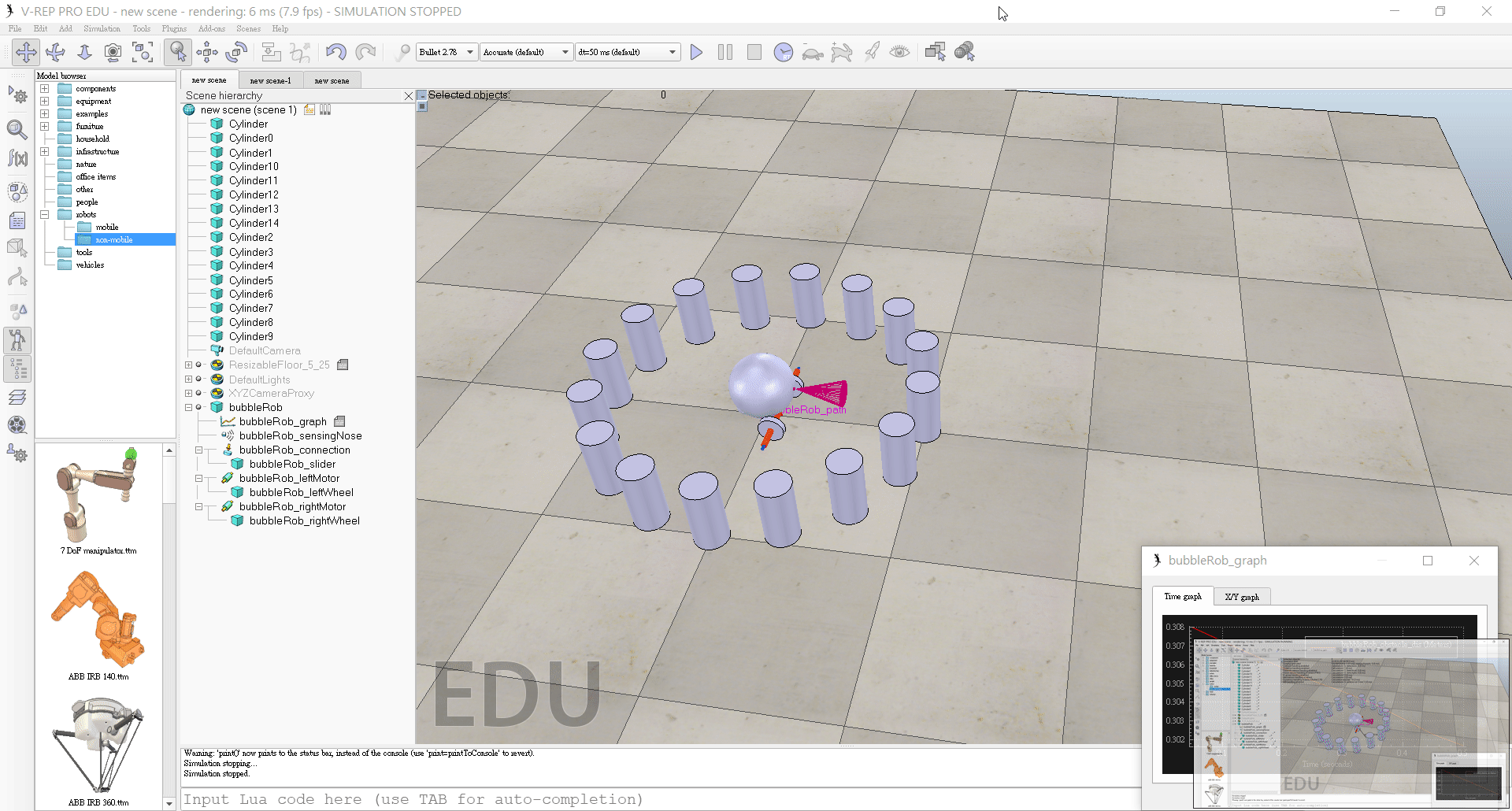Expand the furniture folder
Viewport: 1512px width, 811px height.
pos(45,126)
